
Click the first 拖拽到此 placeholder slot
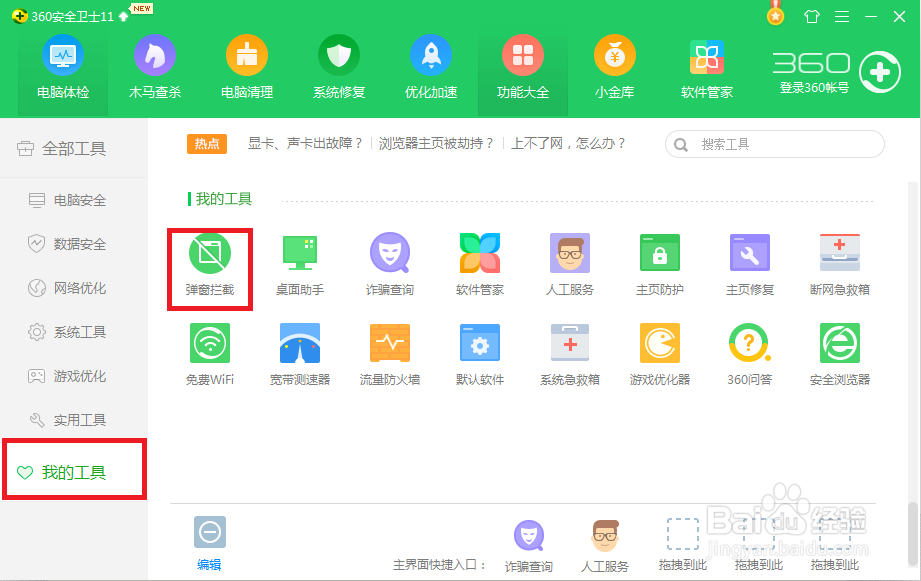[x=683, y=545]
